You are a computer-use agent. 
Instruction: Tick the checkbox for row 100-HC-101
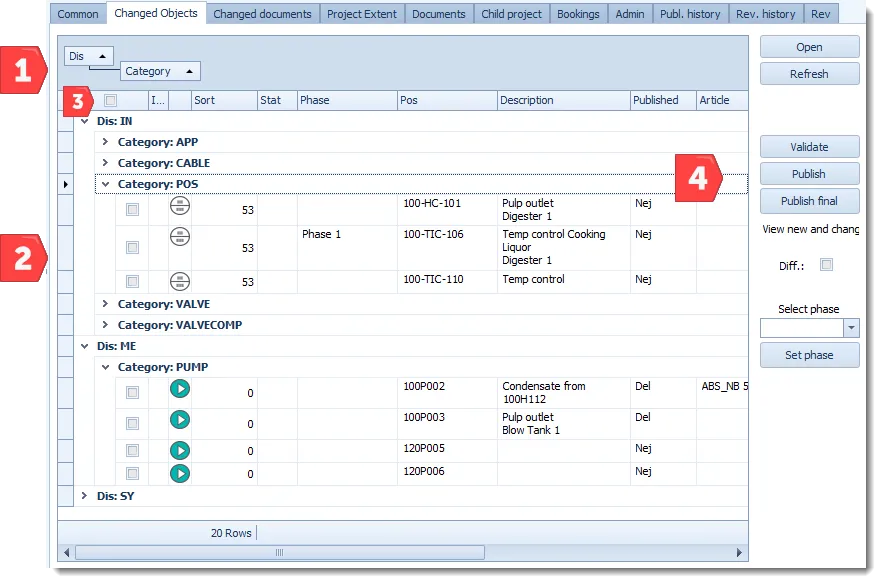click(x=133, y=209)
